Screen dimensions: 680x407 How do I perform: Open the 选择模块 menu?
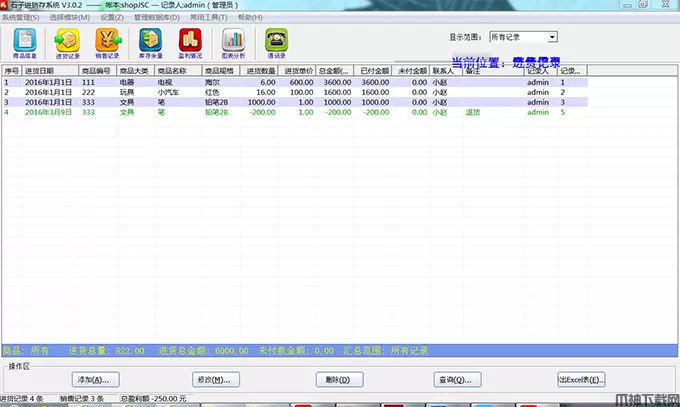pos(70,17)
